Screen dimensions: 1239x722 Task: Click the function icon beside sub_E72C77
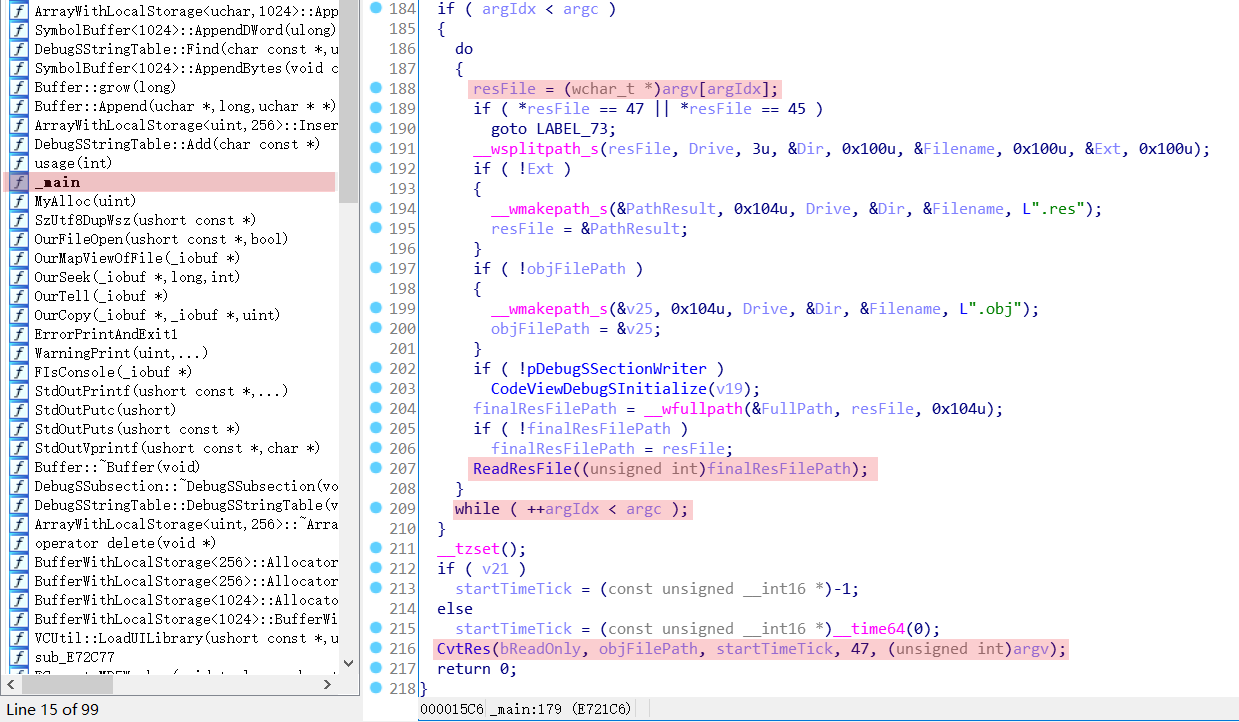tap(18, 657)
